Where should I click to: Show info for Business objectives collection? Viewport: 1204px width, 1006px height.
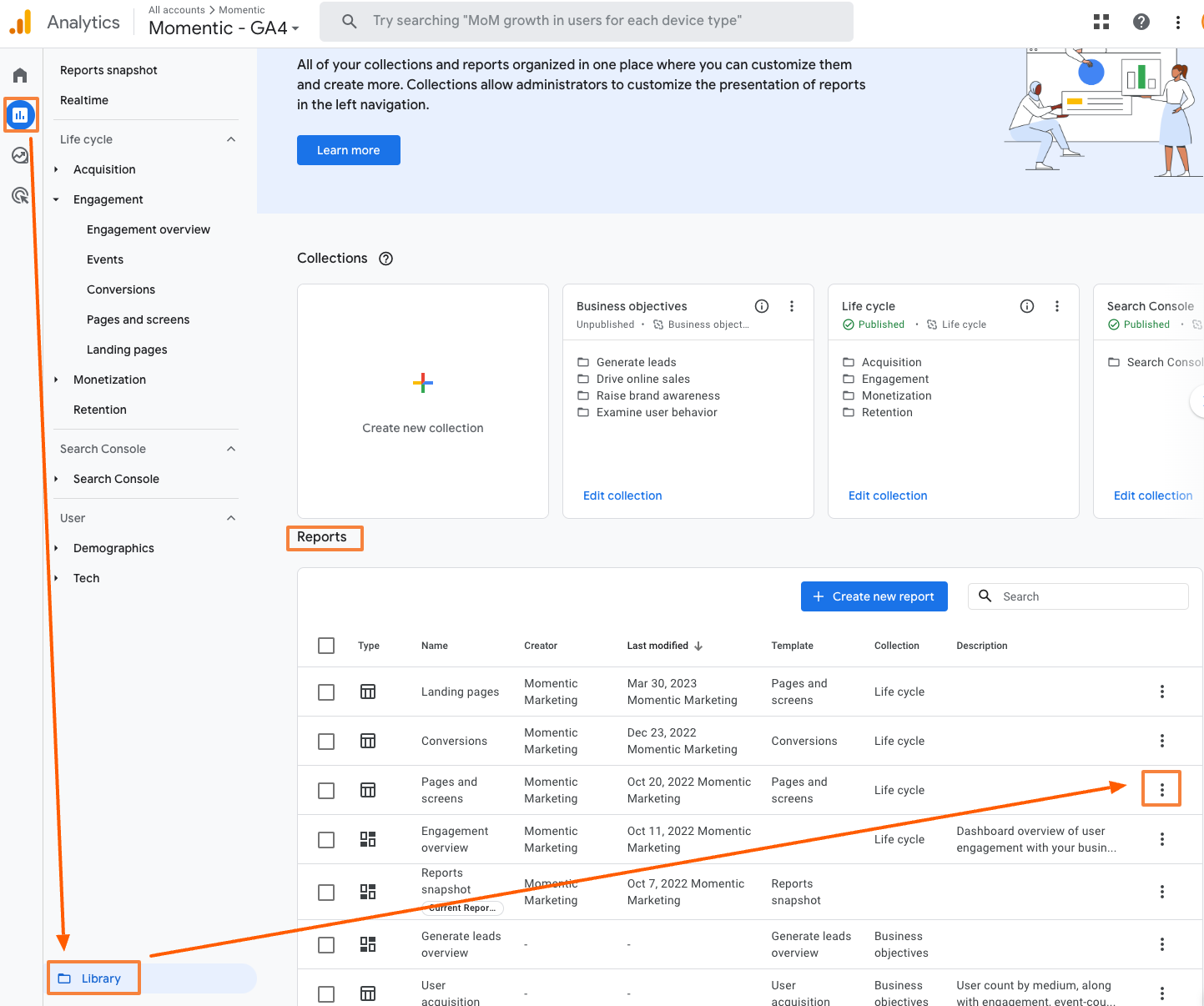coord(762,306)
